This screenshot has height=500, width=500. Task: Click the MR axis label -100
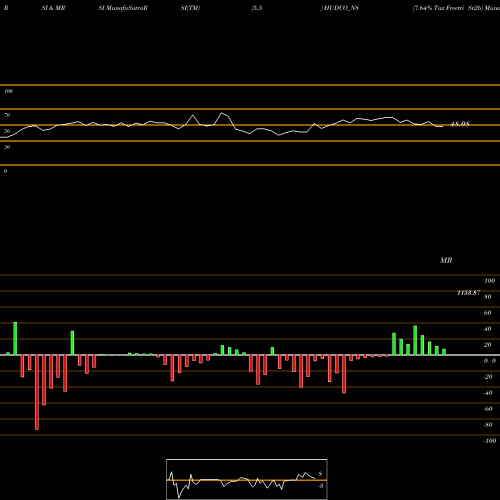tap(490, 441)
